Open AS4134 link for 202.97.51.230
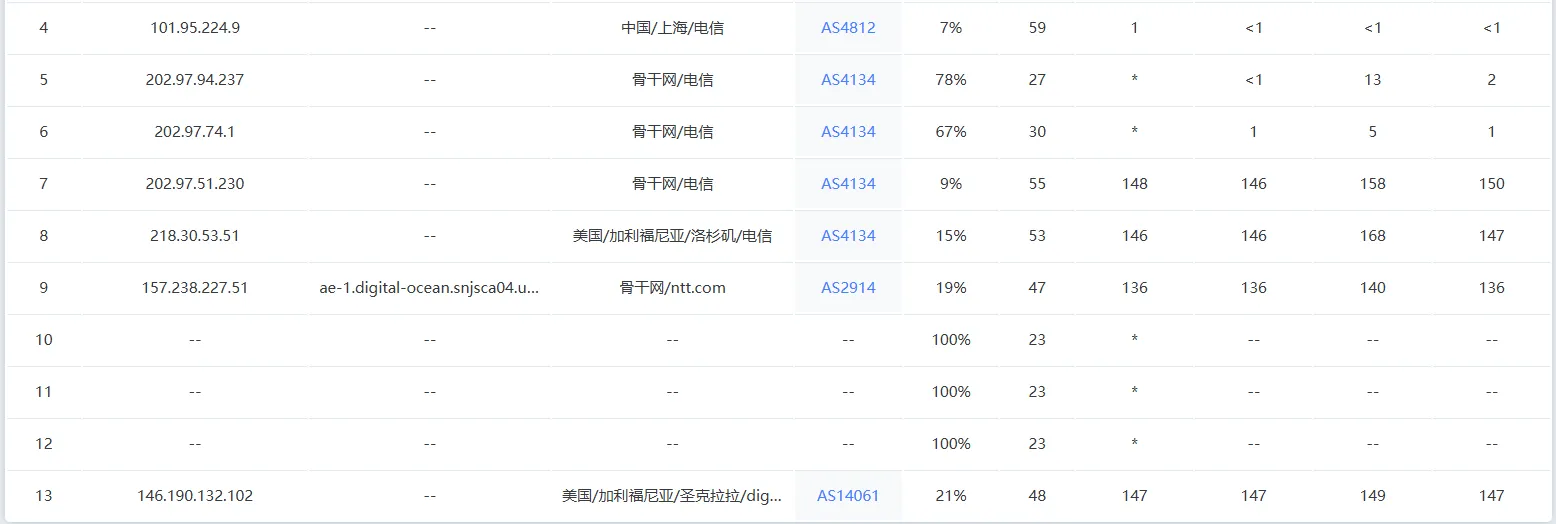Image resolution: width=1556 pixels, height=524 pixels. pyautogui.click(x=848, y=184)
